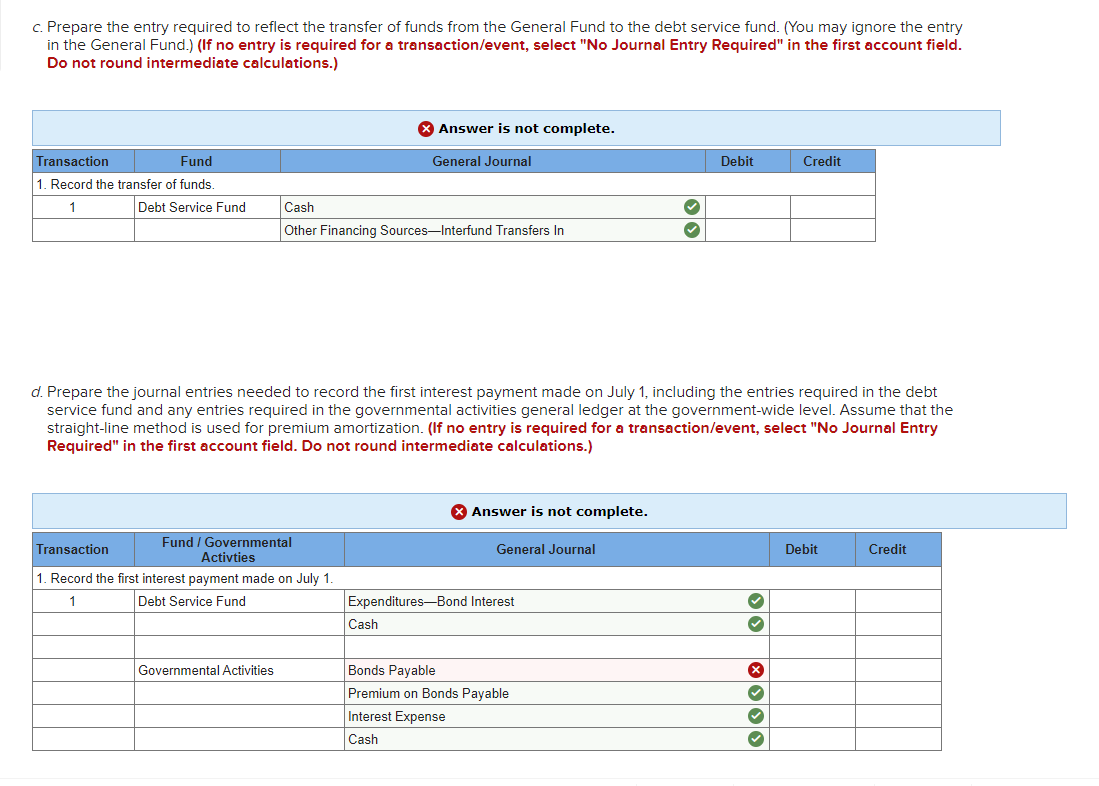Image resolution: width=1099 pixels, height=786 pixels.
Task: Click part c 'General Journal' column header
Action: 493,161
